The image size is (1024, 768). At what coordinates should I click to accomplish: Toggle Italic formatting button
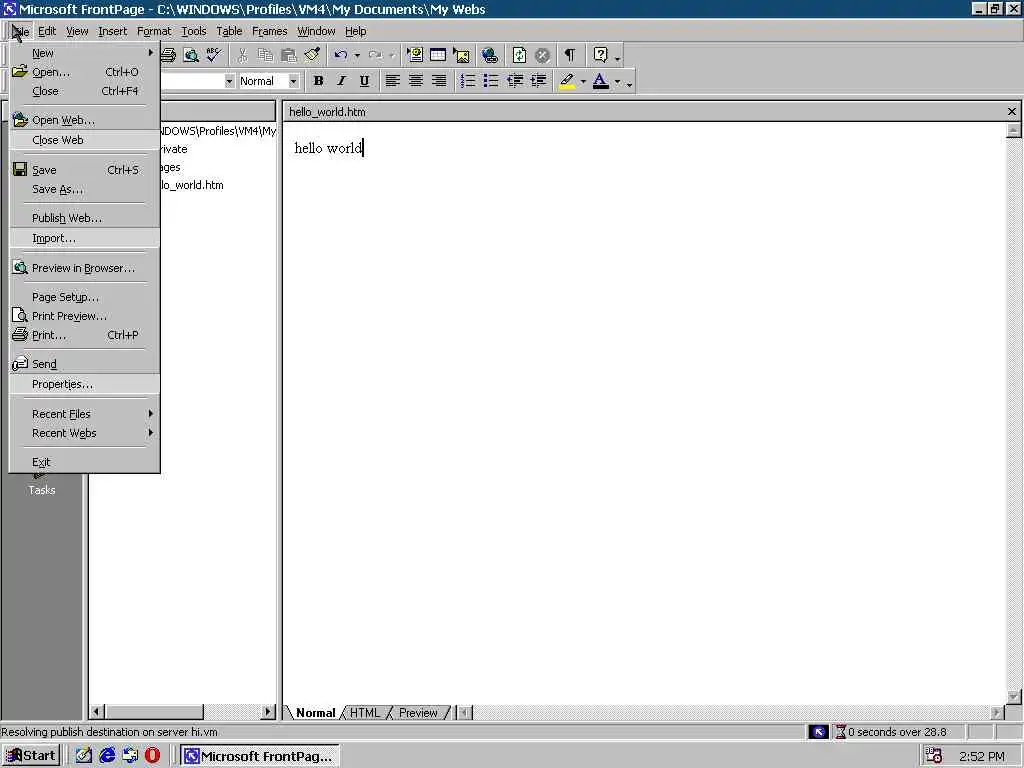coord(341,81)
